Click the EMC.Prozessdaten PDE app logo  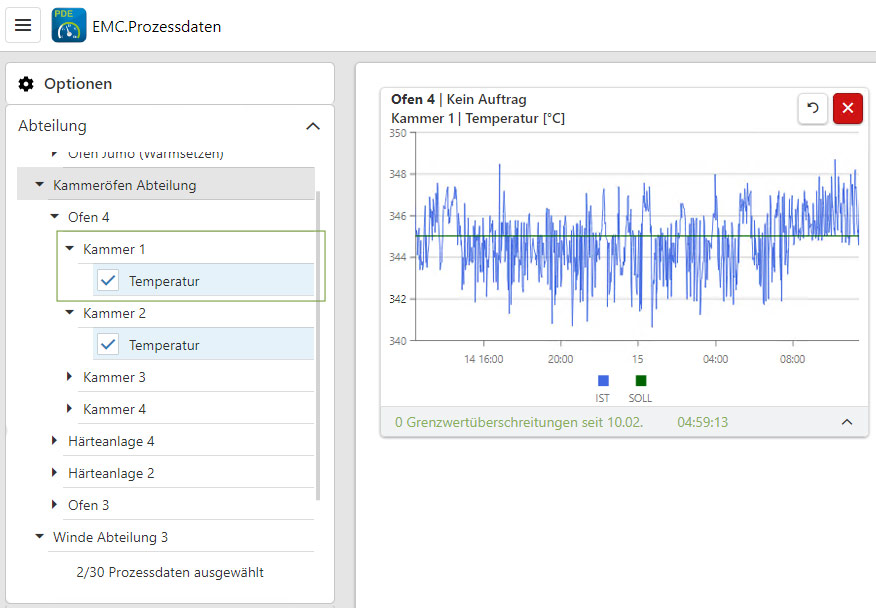click(69, 26)
